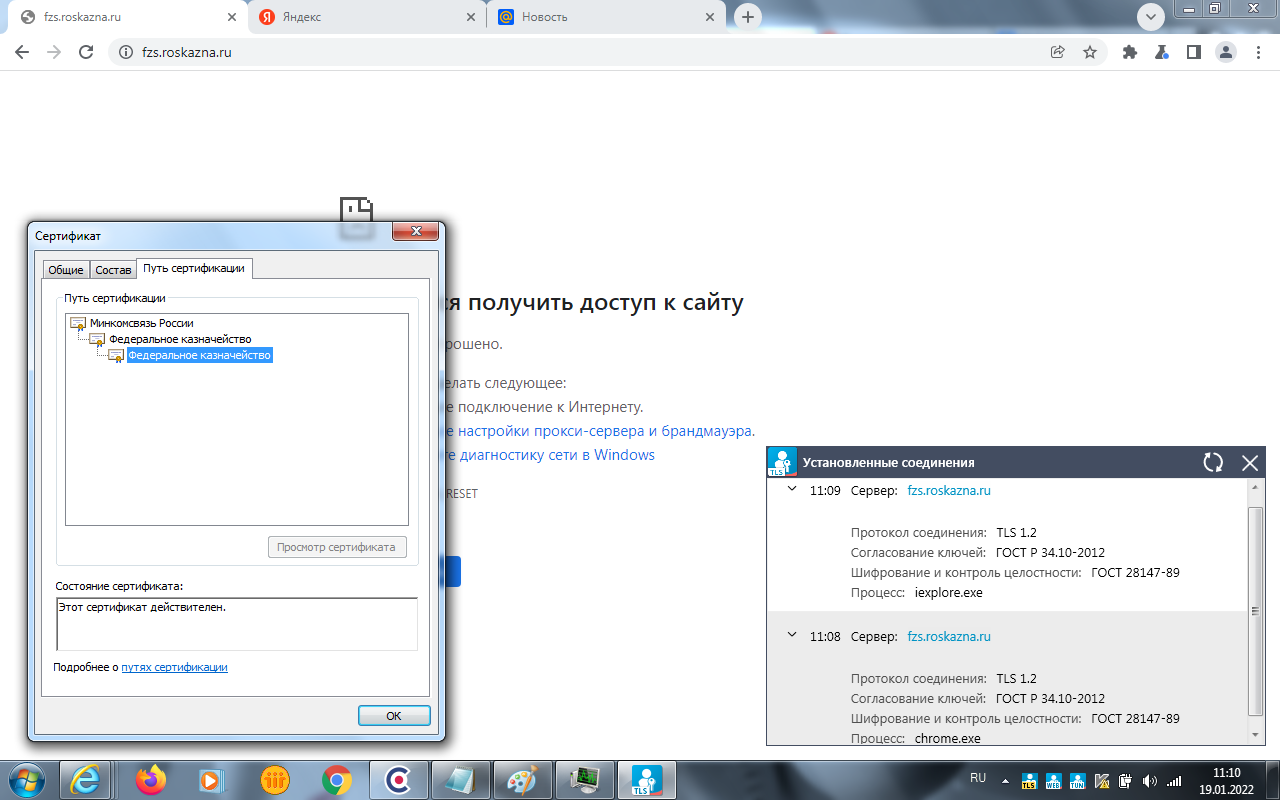Screen dimensions: 1280x800
Task: Click the site info icon in the address bar
Action: coord(125,52)
